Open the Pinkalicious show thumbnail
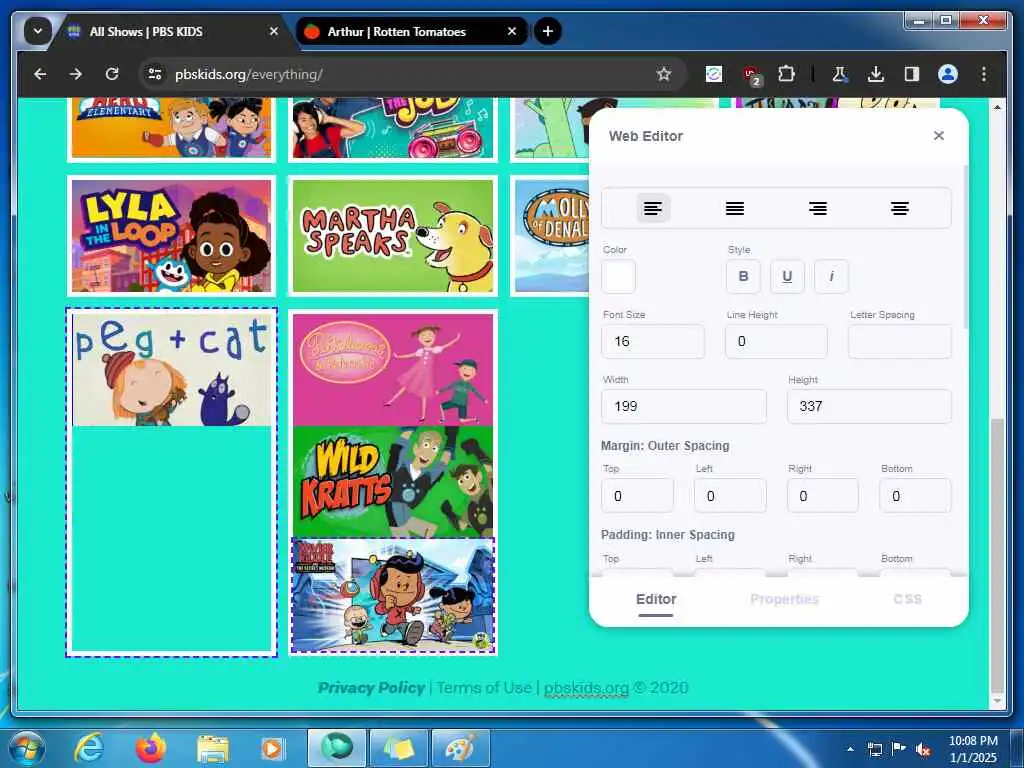The height and width of the screenshot is (768, 1024). [392, 370]
